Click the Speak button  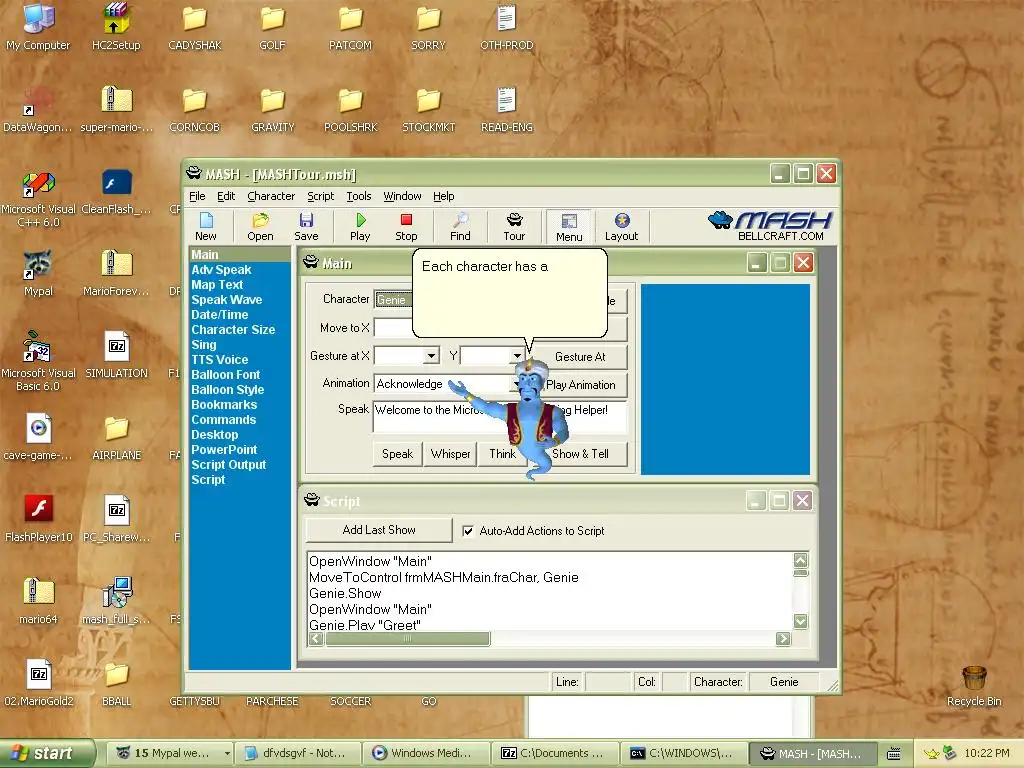397,454
